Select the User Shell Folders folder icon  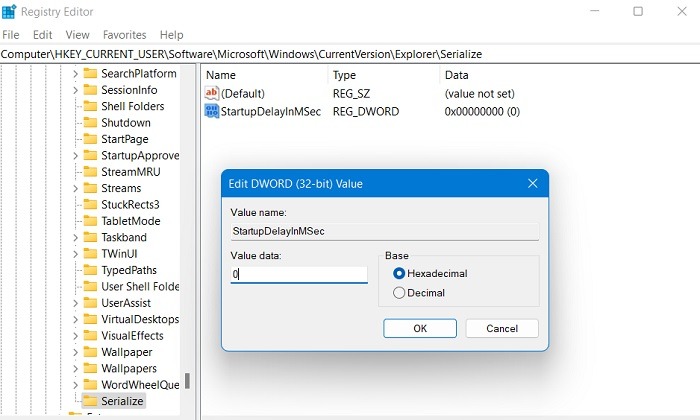90,286
